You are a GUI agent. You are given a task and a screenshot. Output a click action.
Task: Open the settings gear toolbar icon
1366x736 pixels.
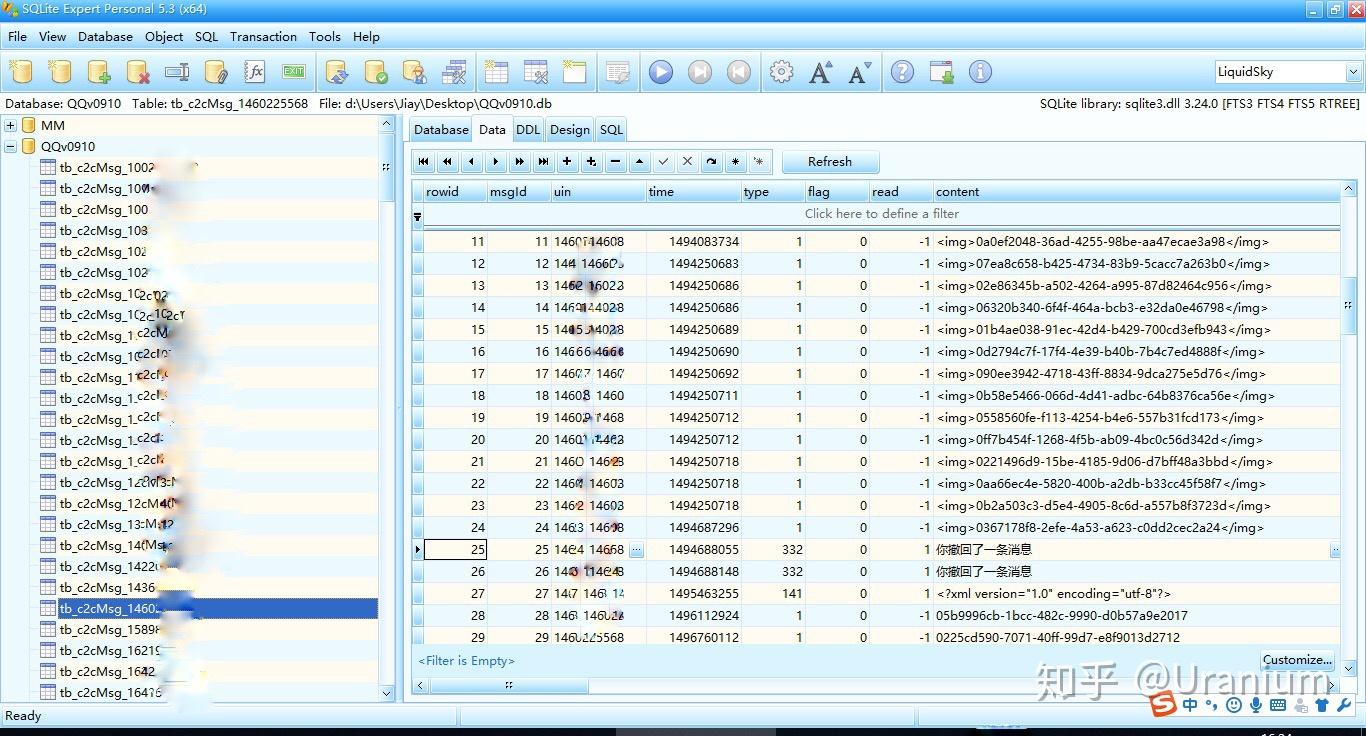pos(782,72)
